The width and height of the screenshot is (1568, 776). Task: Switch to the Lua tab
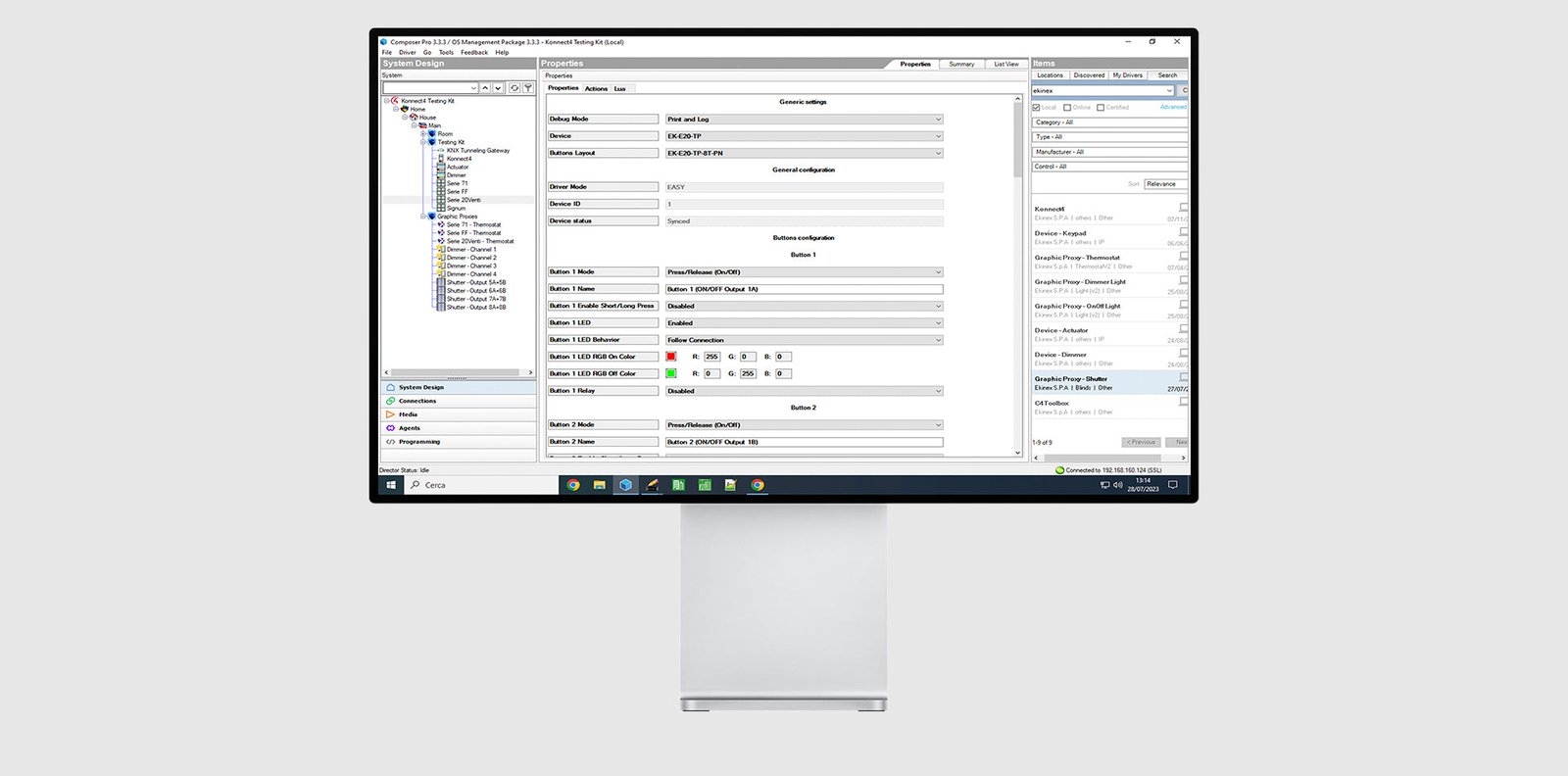[620, 88]
